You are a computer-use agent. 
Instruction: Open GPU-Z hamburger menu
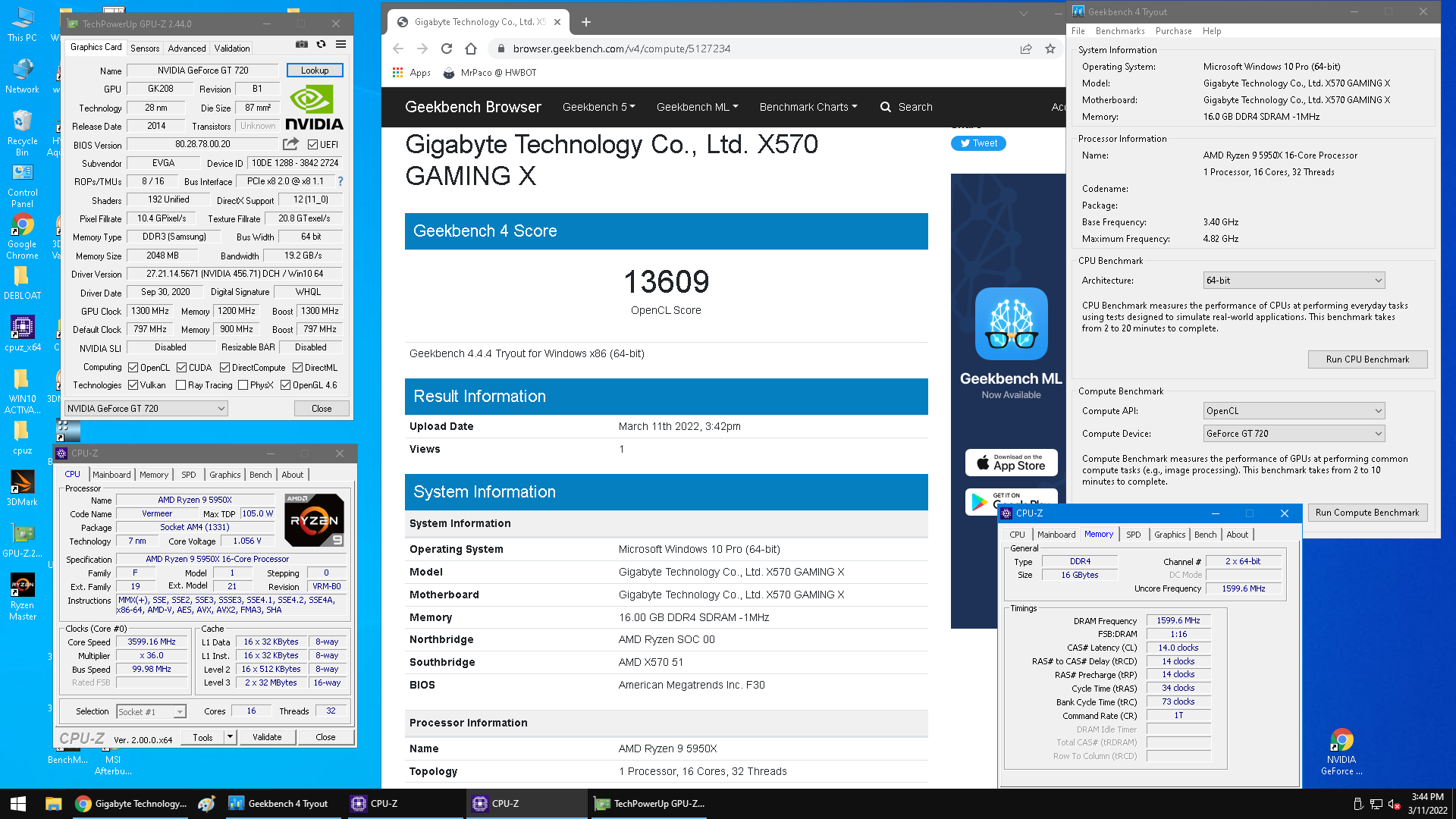[341, 45]
